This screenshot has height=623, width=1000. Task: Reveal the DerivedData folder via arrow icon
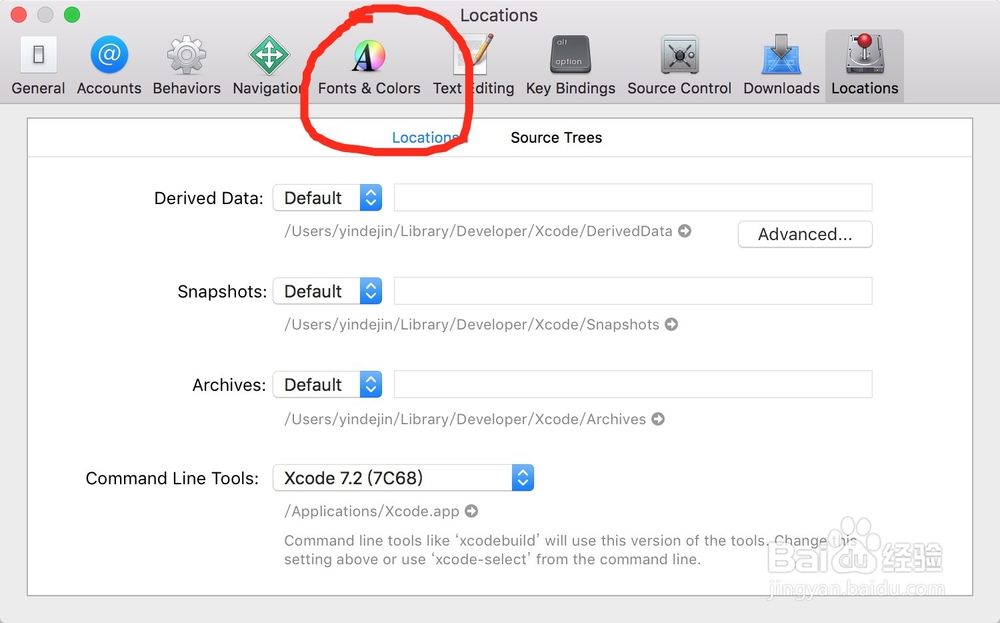point(684,231)
